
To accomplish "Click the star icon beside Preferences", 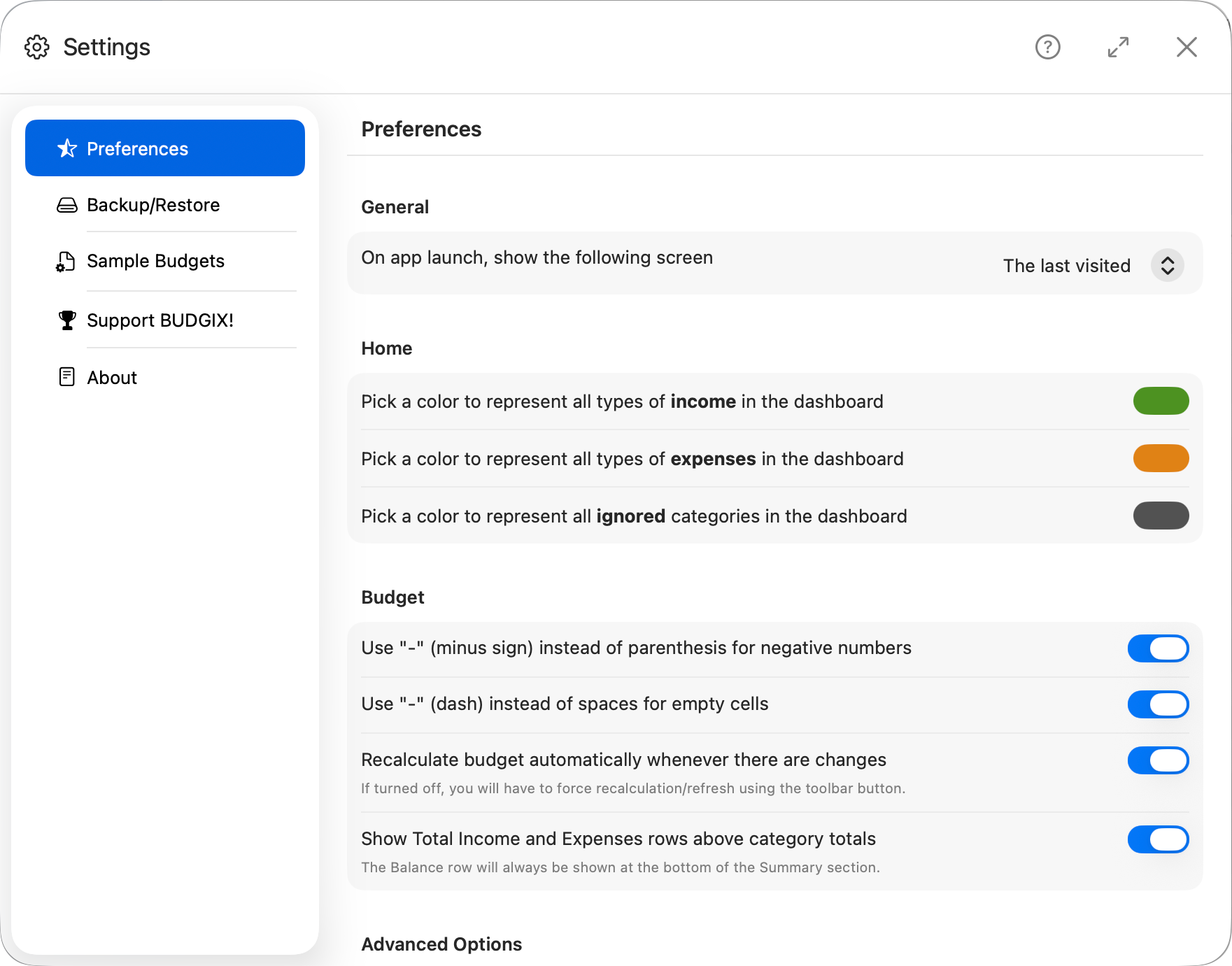I will click(x=67, y=148).
